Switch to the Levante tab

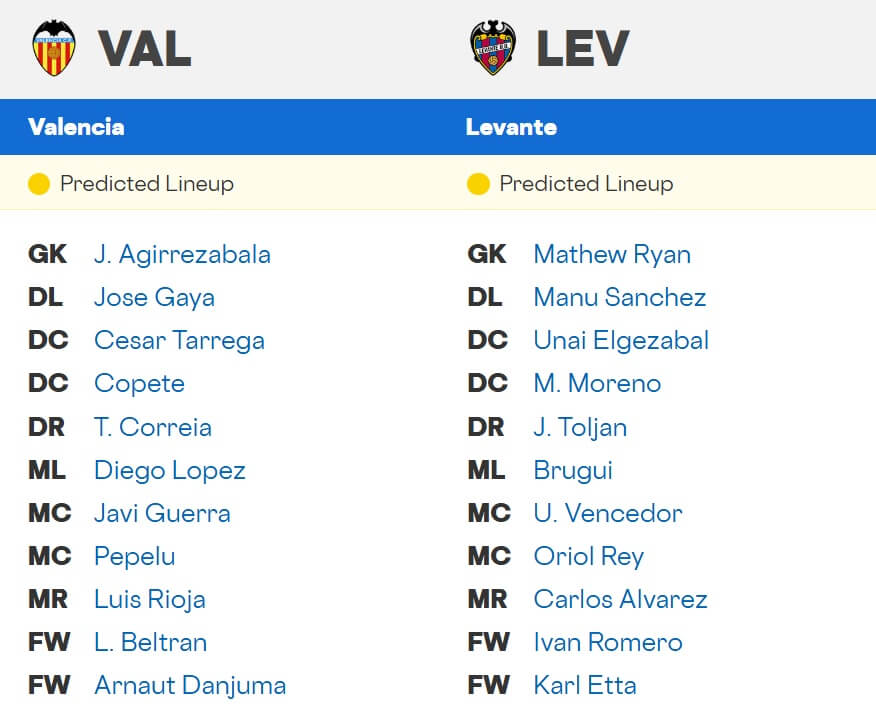(x=510, y=127)
